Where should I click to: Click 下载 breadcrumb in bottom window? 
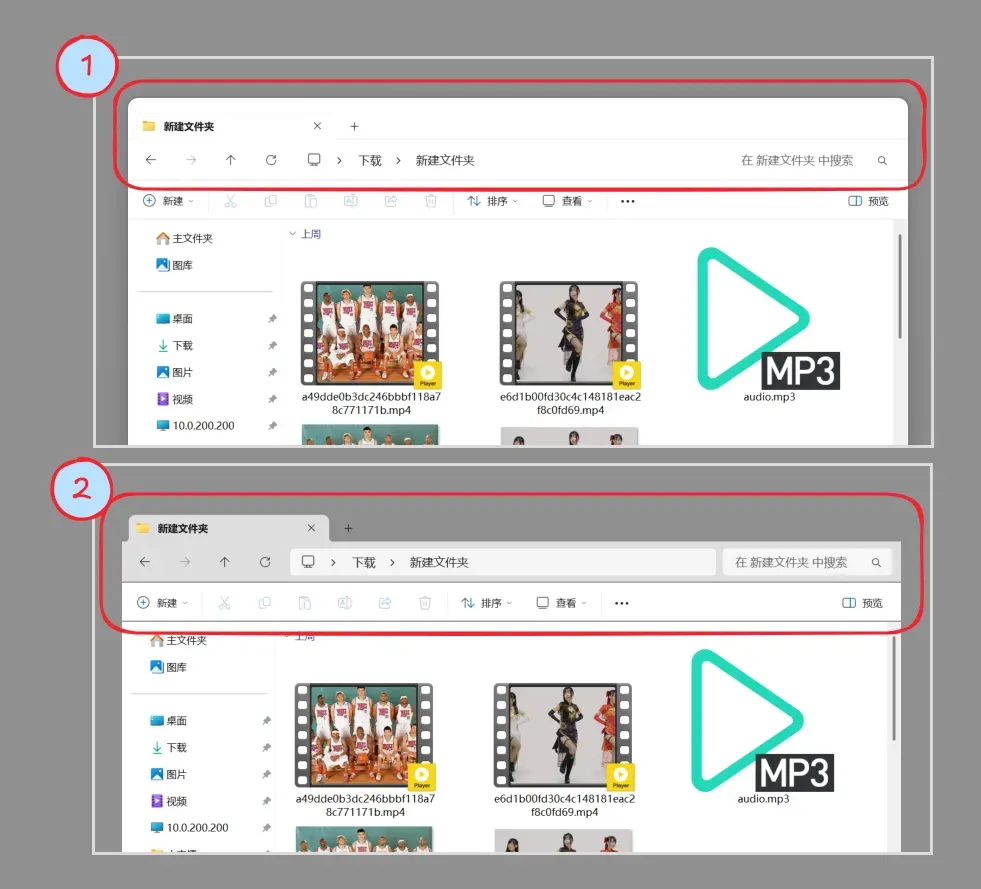click(363, 562)
